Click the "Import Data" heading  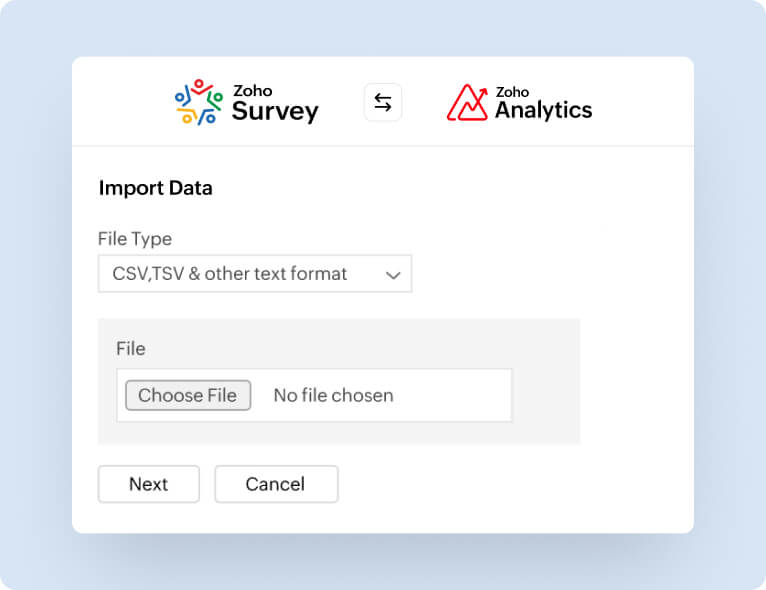(155, 188)
